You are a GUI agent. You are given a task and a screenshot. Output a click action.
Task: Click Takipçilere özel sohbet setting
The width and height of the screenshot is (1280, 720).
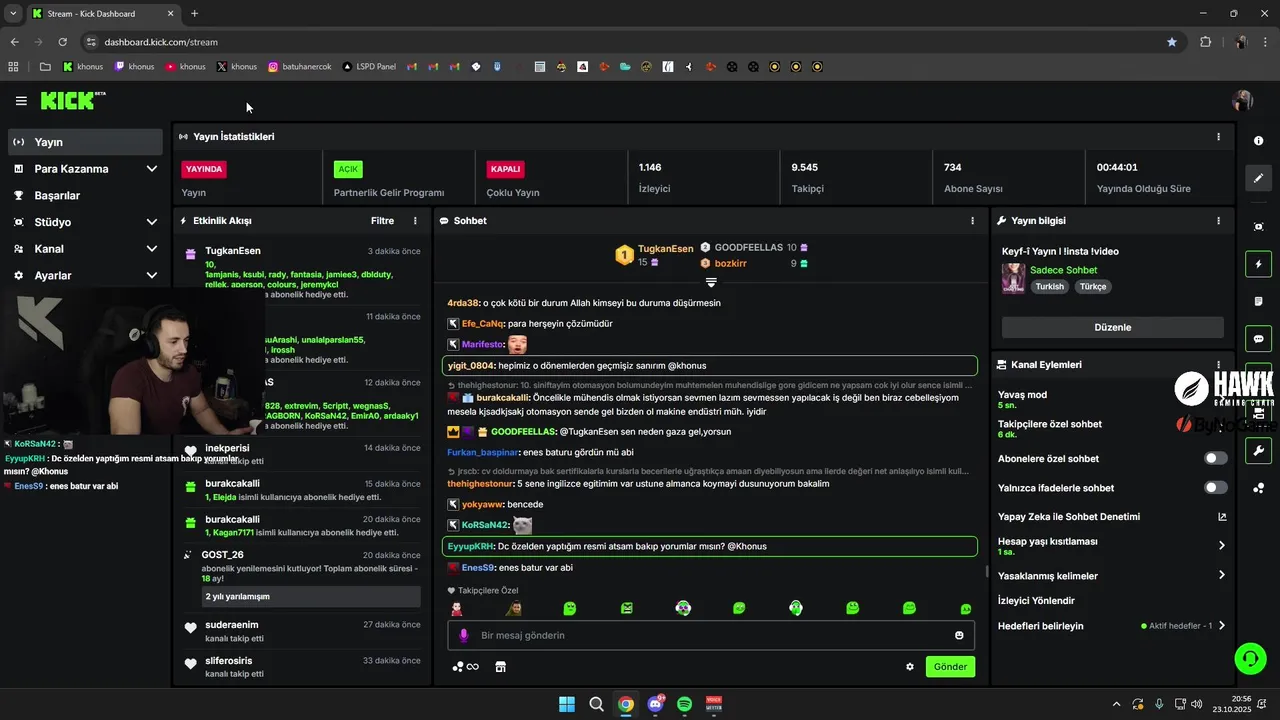point(1050,429)
